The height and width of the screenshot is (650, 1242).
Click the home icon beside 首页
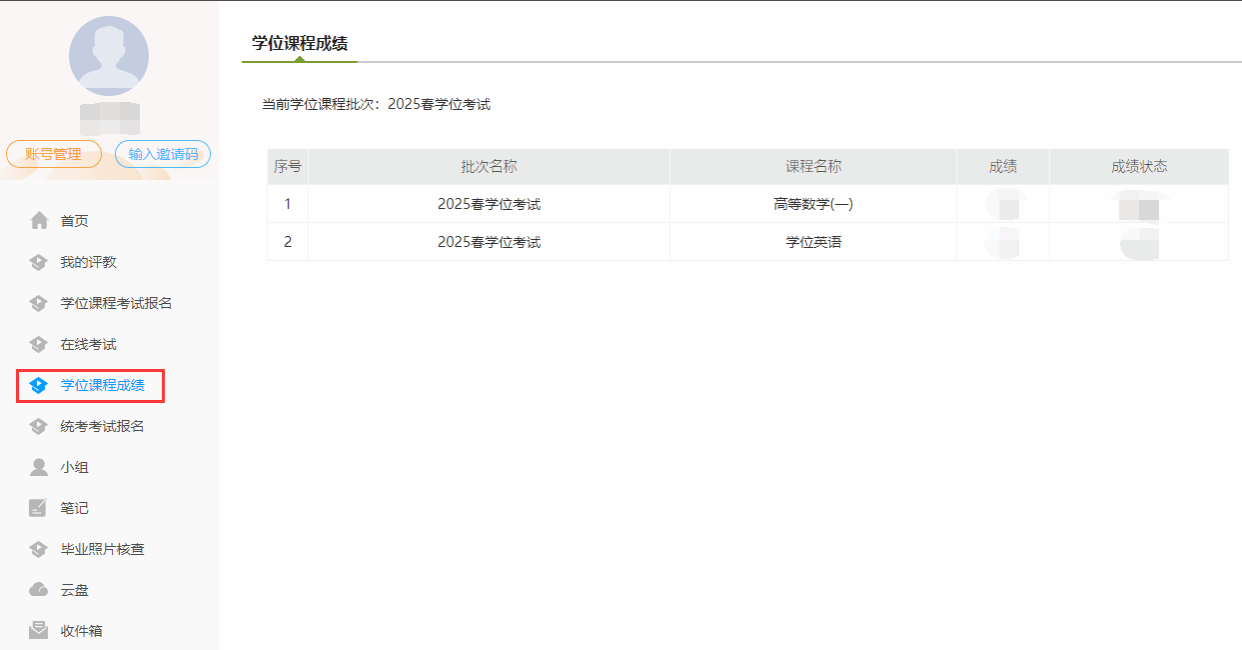pos(39,221)
